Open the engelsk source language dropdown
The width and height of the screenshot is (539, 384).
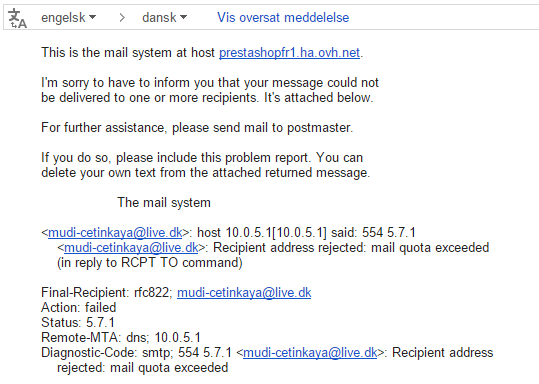[68, 17]
